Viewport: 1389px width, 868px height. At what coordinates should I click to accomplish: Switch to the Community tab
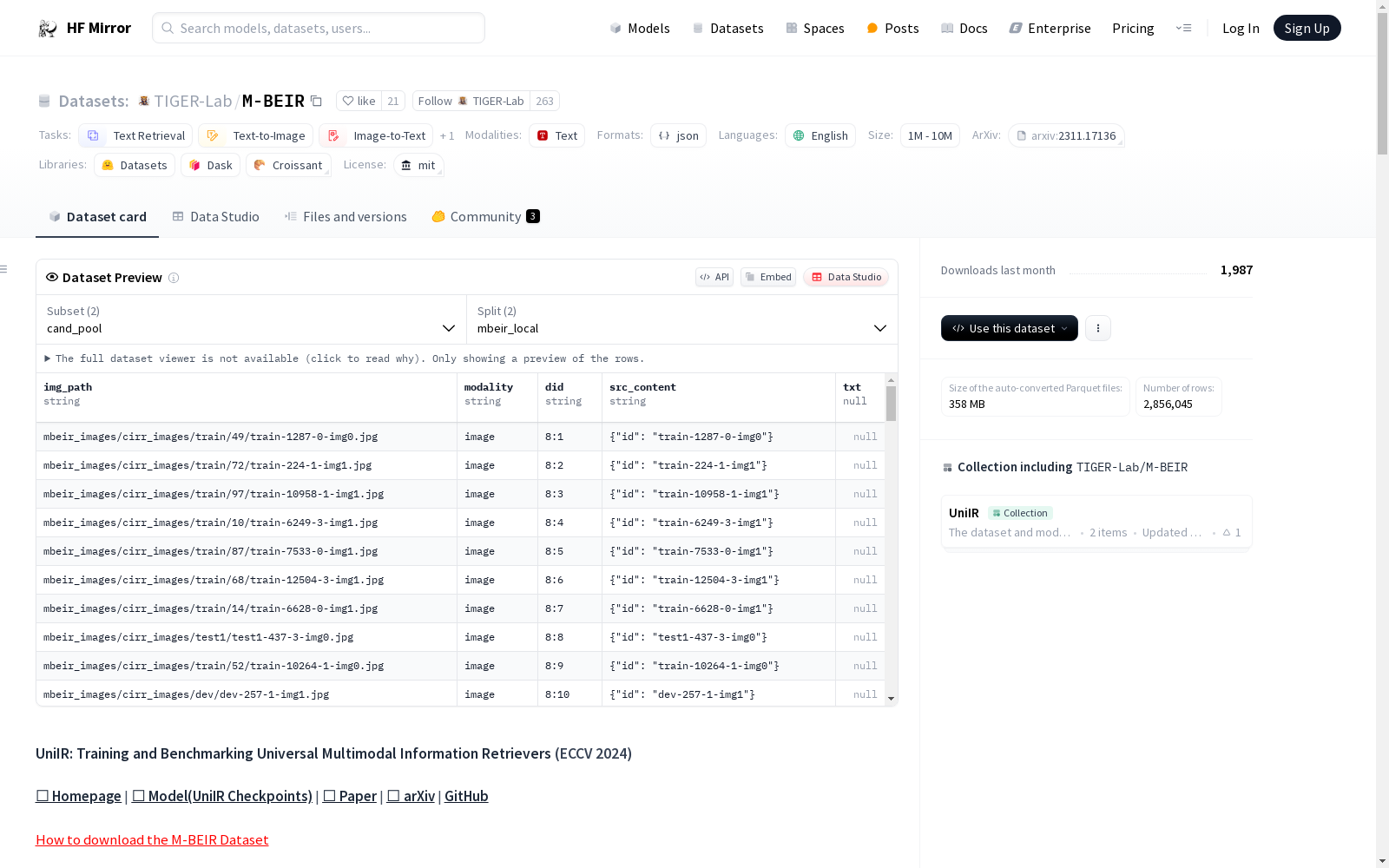pos(485,217)
